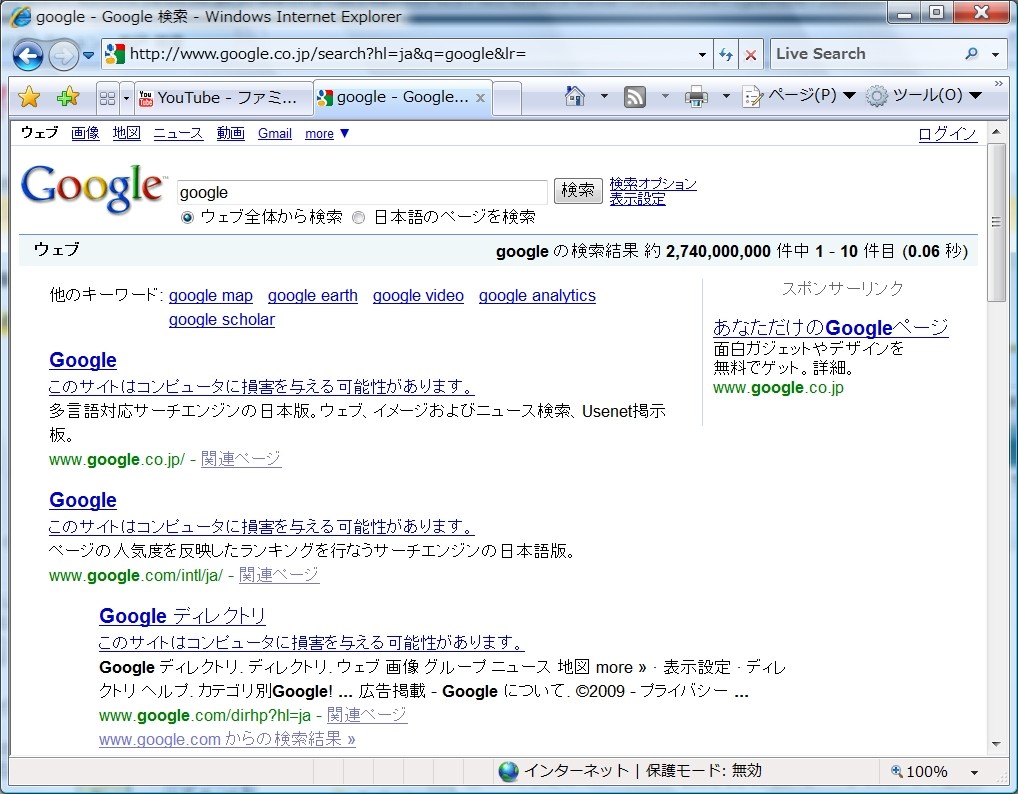Click the Print icon
This screenshot has height=794, width=1018.
pyautogui.click(x=696, y=97)
